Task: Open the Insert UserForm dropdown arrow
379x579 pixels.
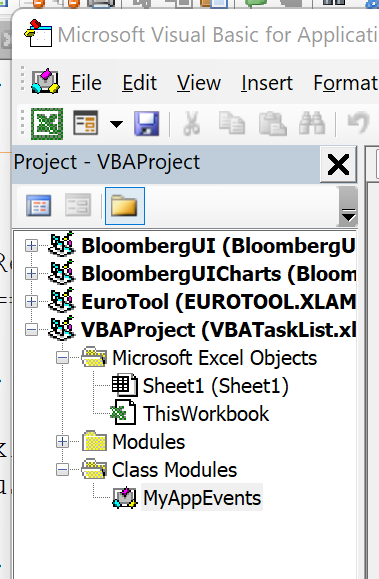Action: (x=116, y=124)
